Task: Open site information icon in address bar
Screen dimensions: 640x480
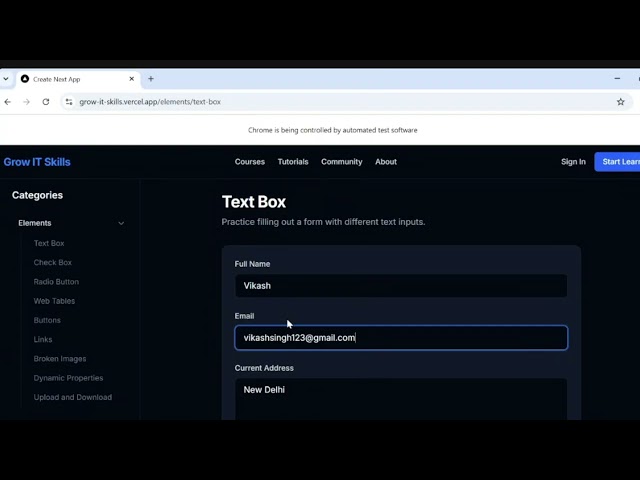Action: 69,102
